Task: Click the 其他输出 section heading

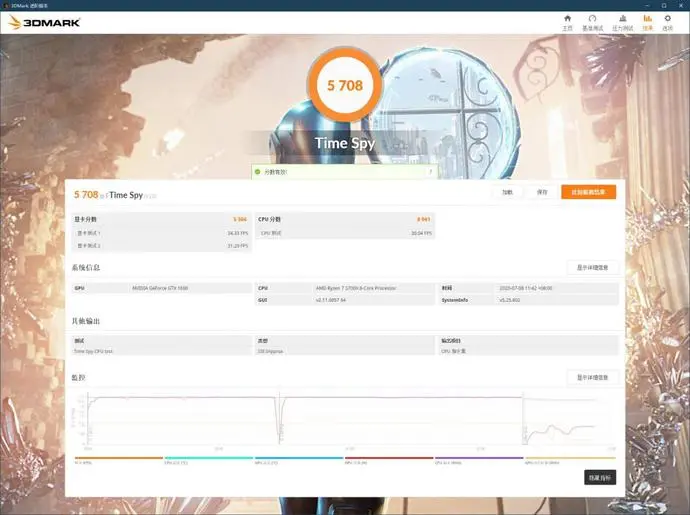Action: (x=86, y=321)
